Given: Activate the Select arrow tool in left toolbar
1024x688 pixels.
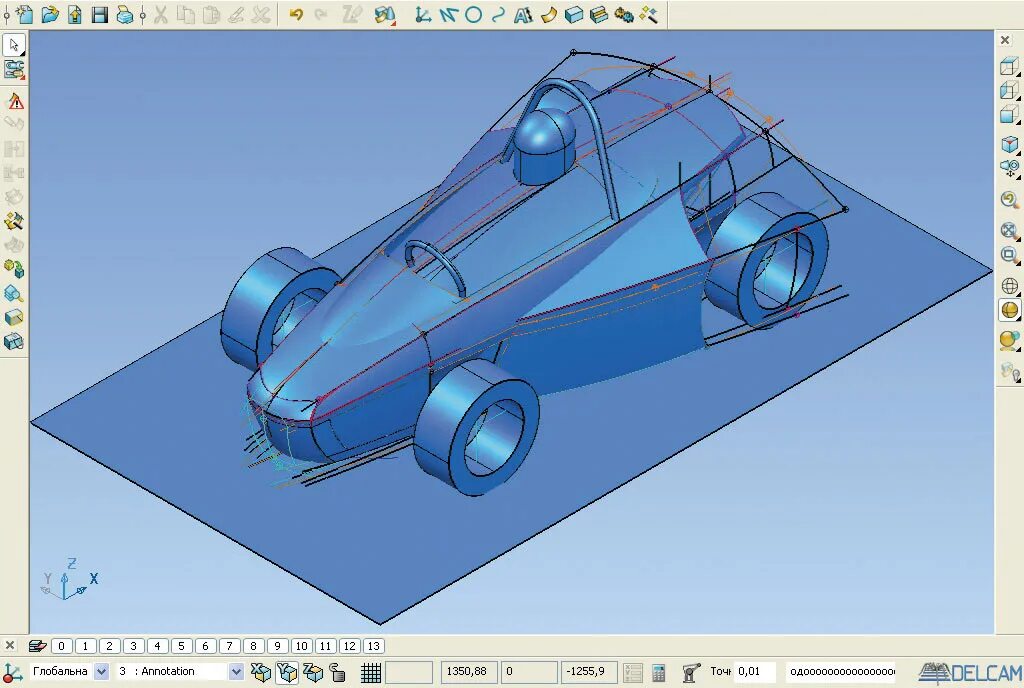Looking at the screenshot, I should [14, 44].
